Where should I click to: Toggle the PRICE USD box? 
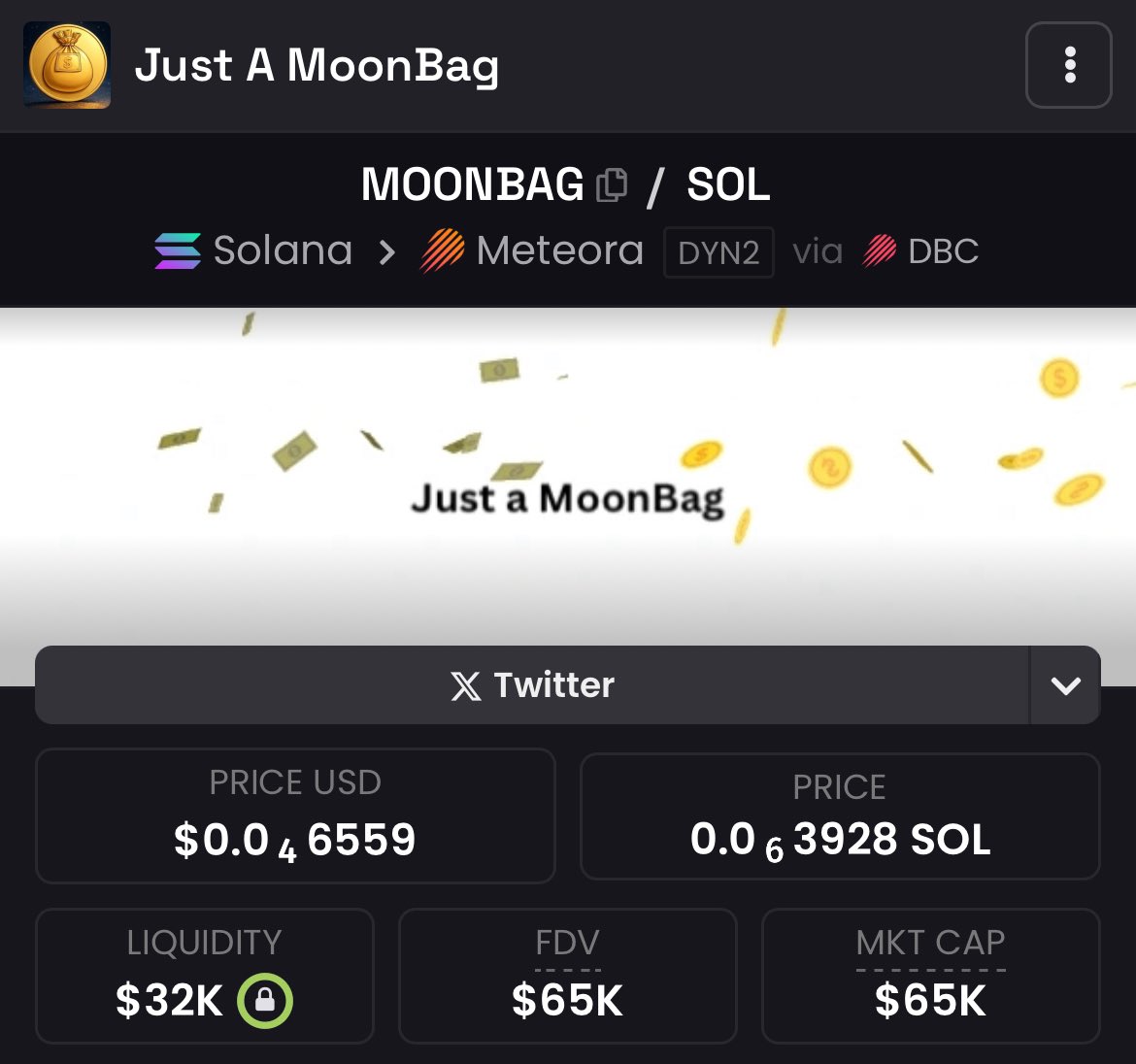click(x=295, y=815)
